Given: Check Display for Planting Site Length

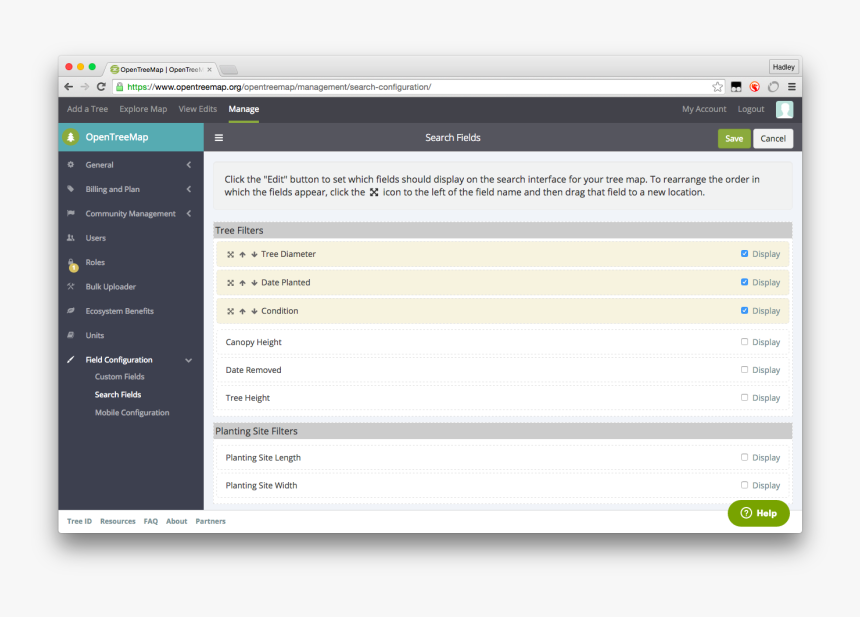Looking at the screenshot, I should pyautogui.click(x=744, y=457).
